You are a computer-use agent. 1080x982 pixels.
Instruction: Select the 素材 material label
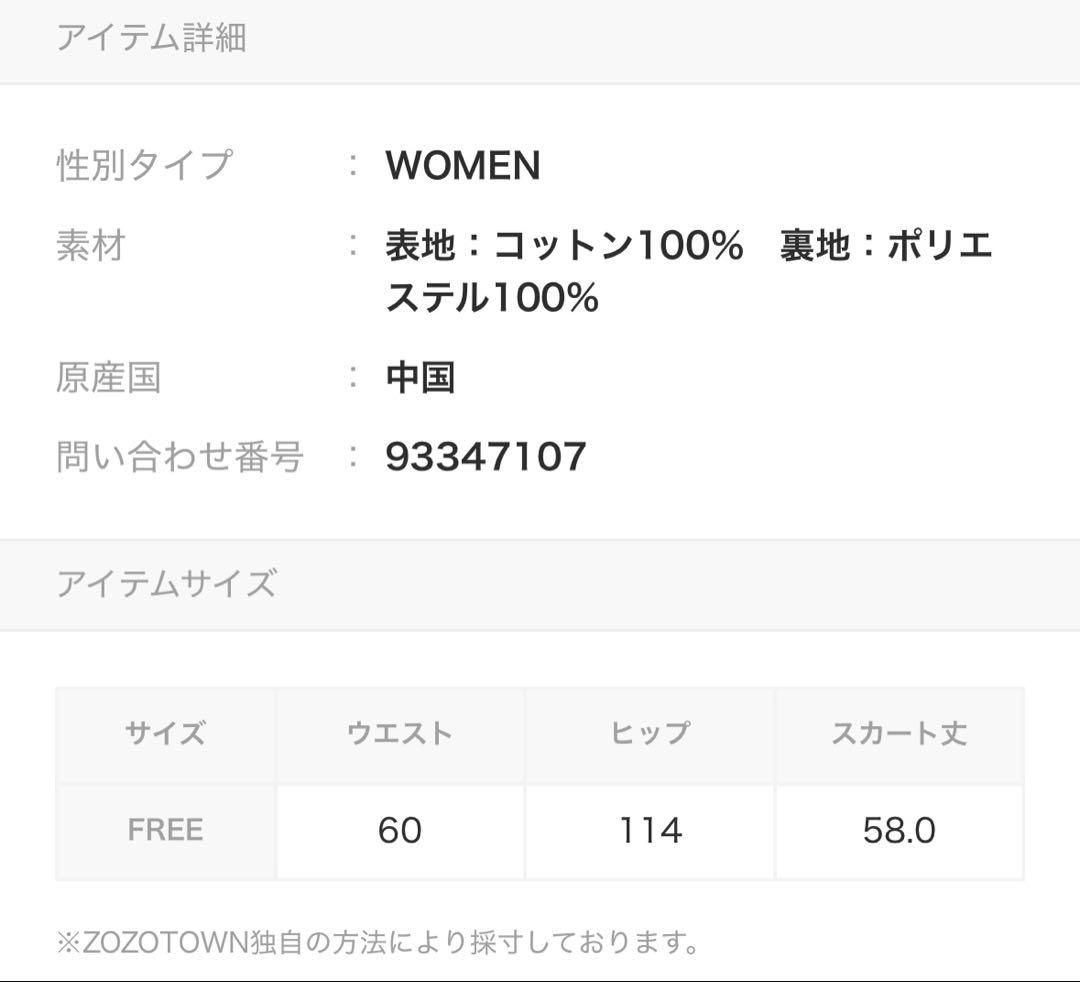[91, 245]
